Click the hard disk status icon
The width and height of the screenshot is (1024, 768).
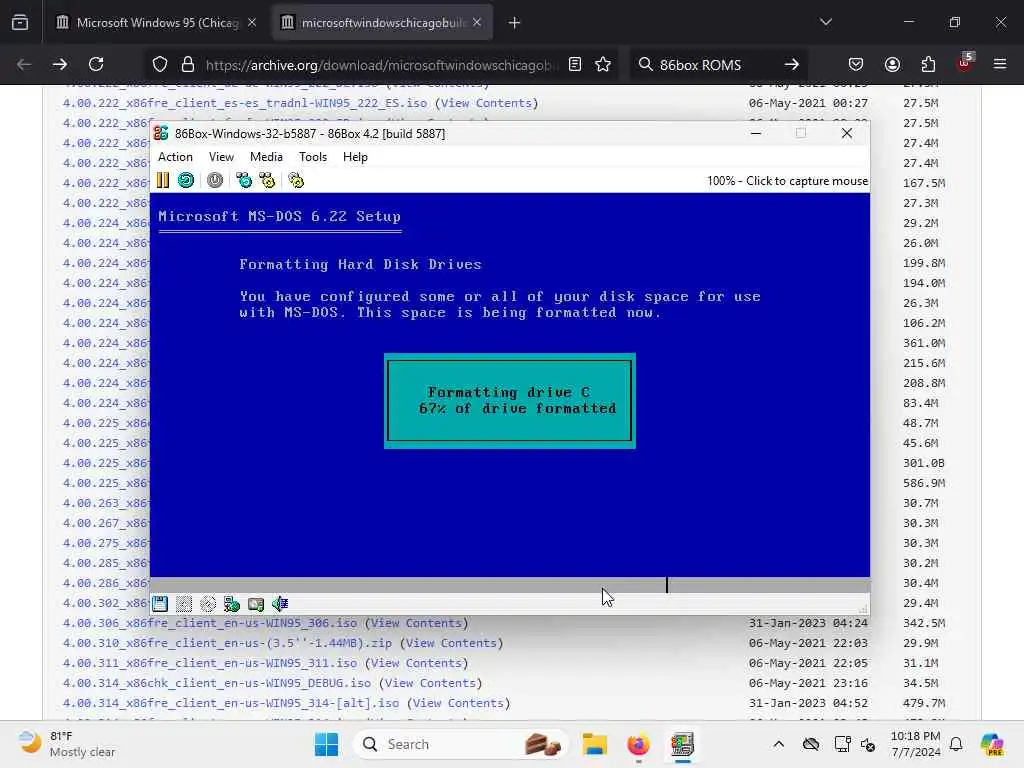256,604
